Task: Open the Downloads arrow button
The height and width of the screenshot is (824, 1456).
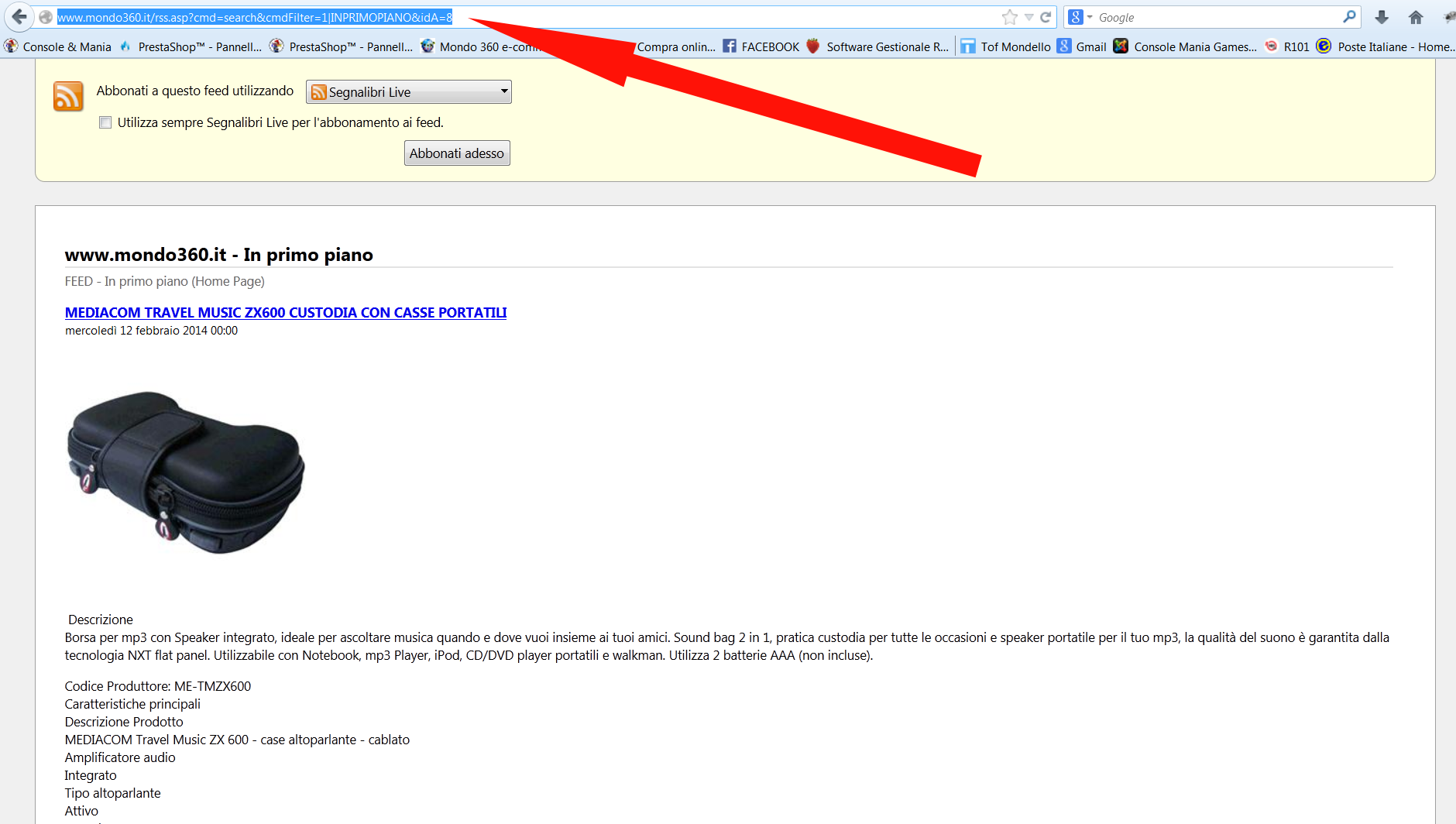Action: (x=1382, y=17)
